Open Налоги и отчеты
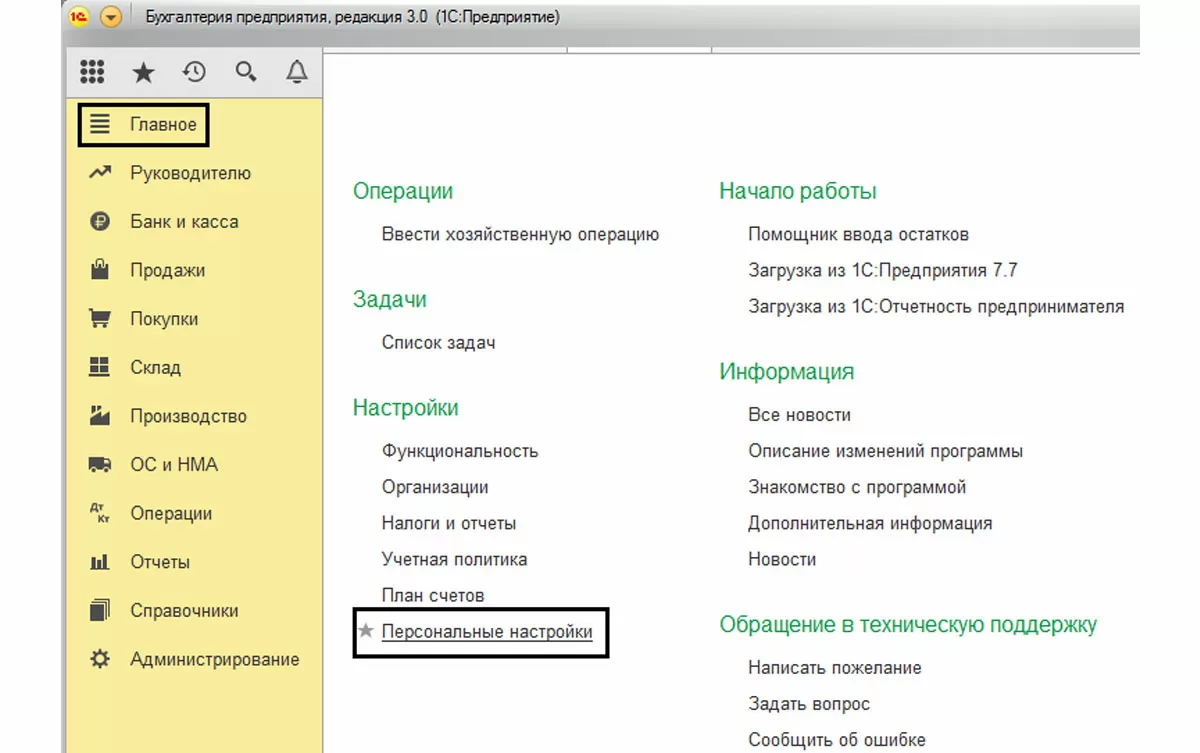The height and width of the screenshot is (753, 1200). 449,523
